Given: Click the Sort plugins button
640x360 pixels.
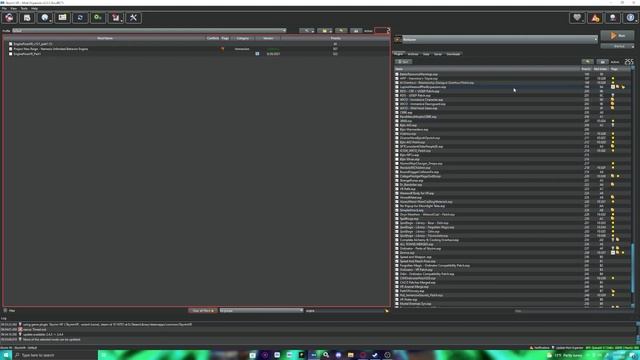Looking at the screenshot, I should click(x=403, y=62).
